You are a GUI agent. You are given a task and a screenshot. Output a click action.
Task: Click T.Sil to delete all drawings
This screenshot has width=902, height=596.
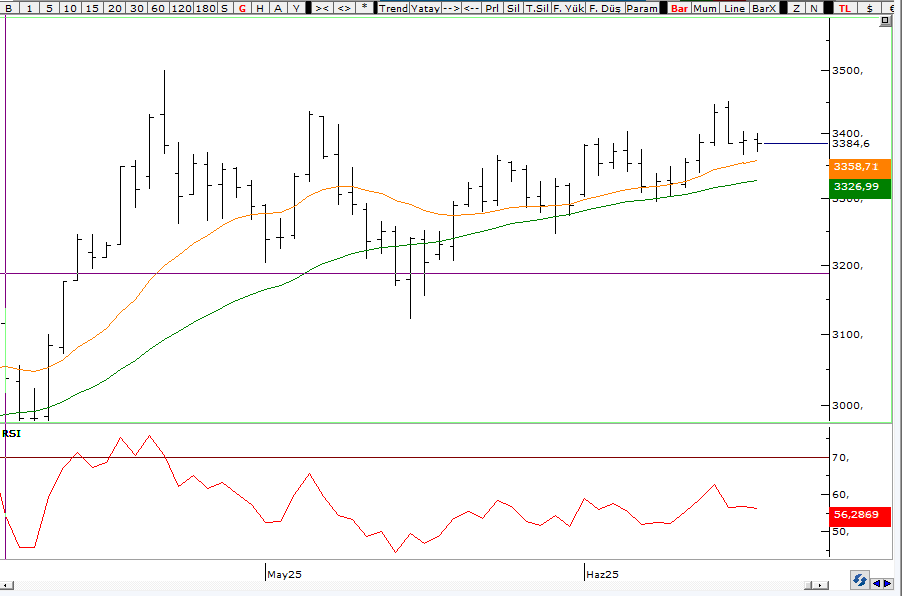pyautogui.click(x=537, y=8)
